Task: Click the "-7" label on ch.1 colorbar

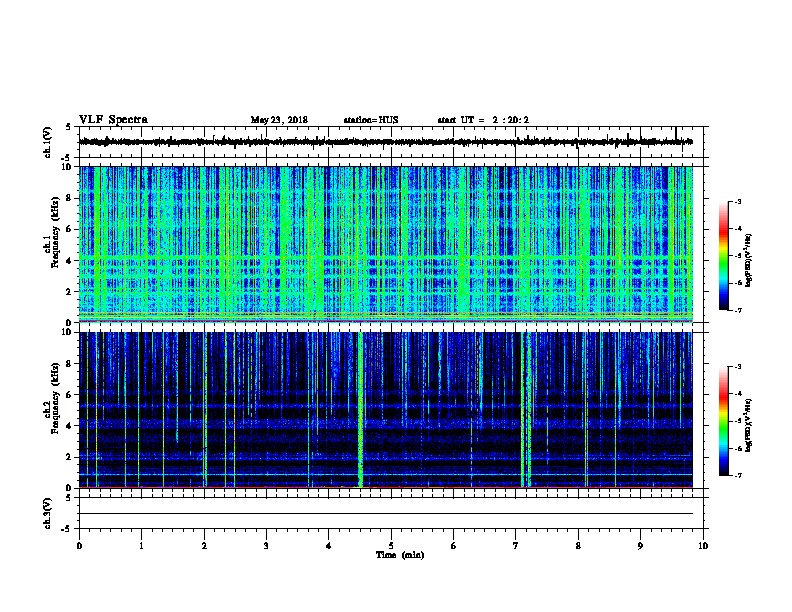Action: [x=737, y=310]
